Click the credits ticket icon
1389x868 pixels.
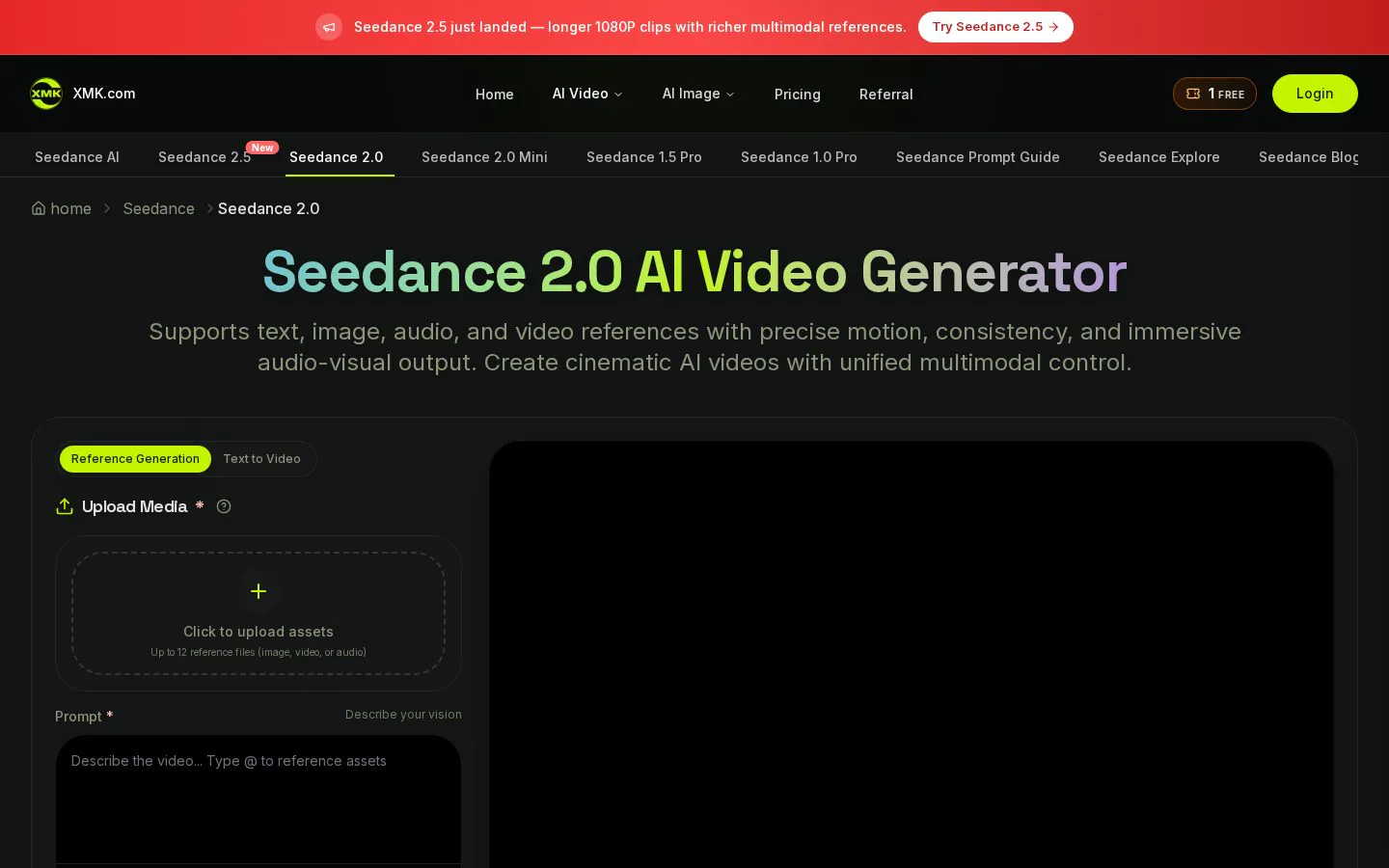1193,94
